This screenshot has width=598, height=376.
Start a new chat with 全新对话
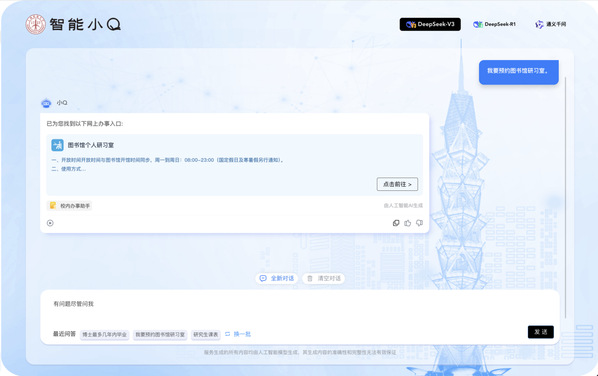point(276,278)
